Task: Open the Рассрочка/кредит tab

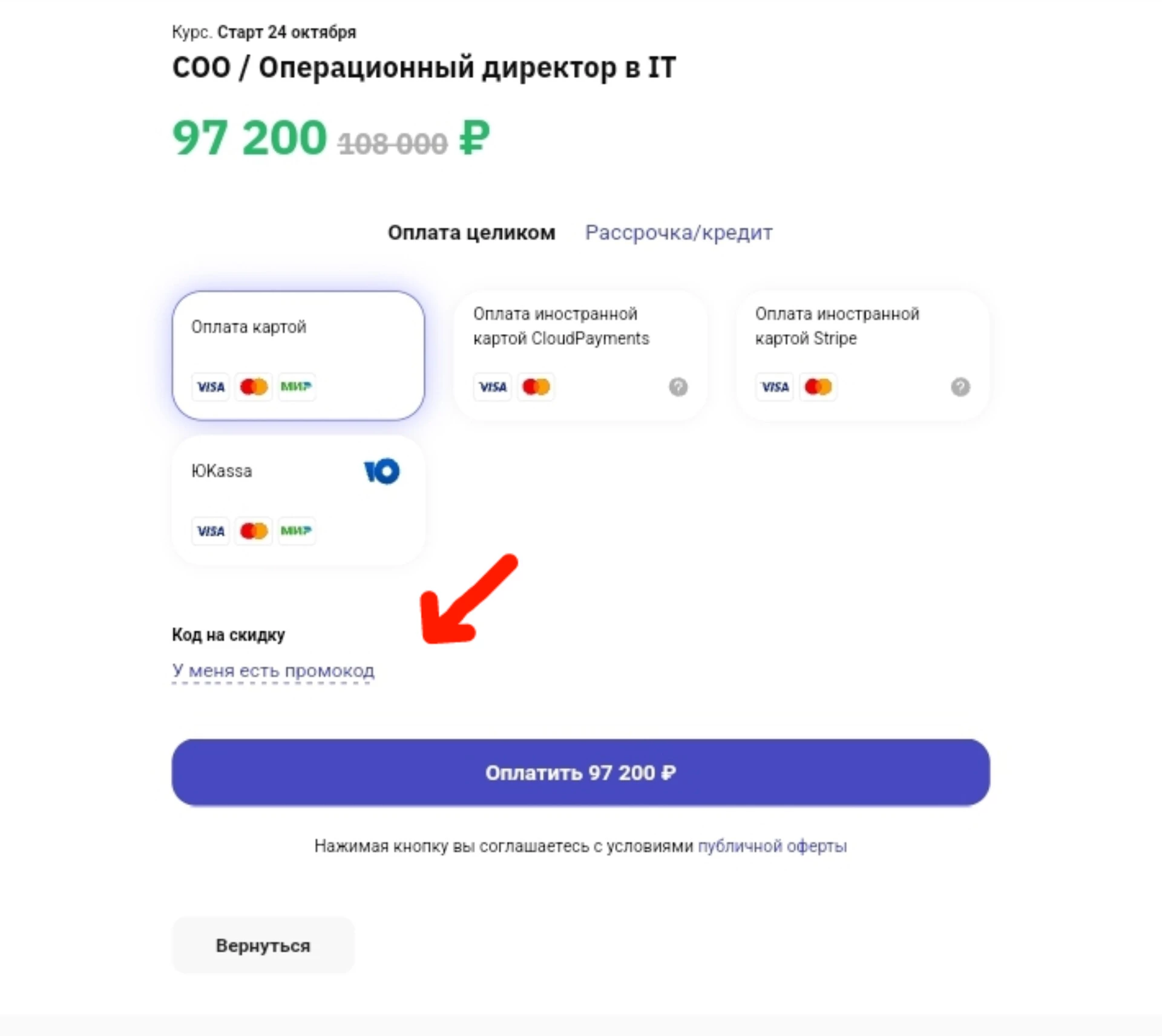Action: tap(678, 233)
